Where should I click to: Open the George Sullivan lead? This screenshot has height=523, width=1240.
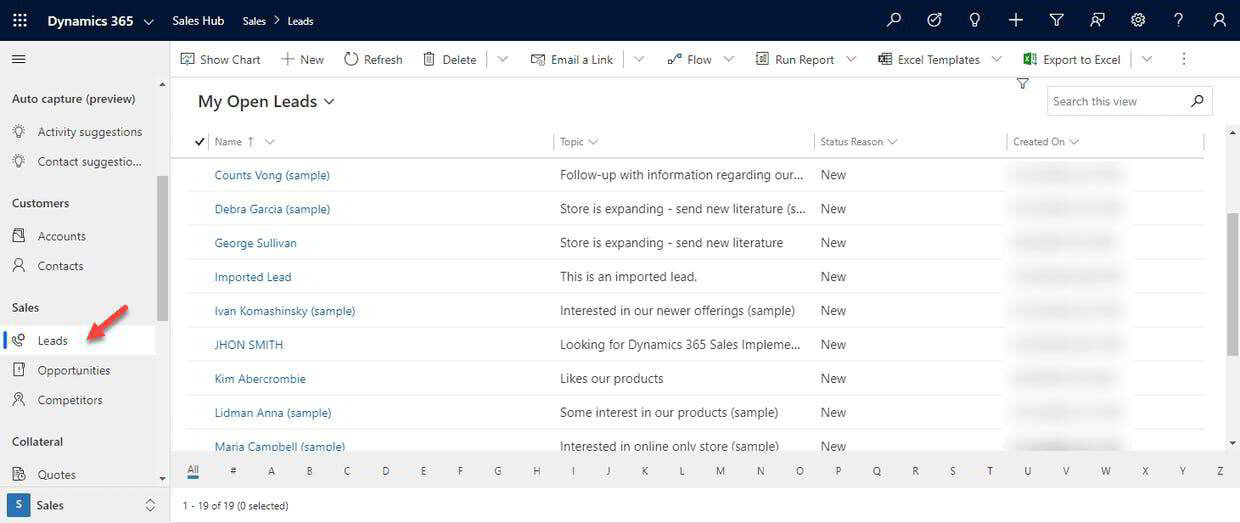coord(255,243)
